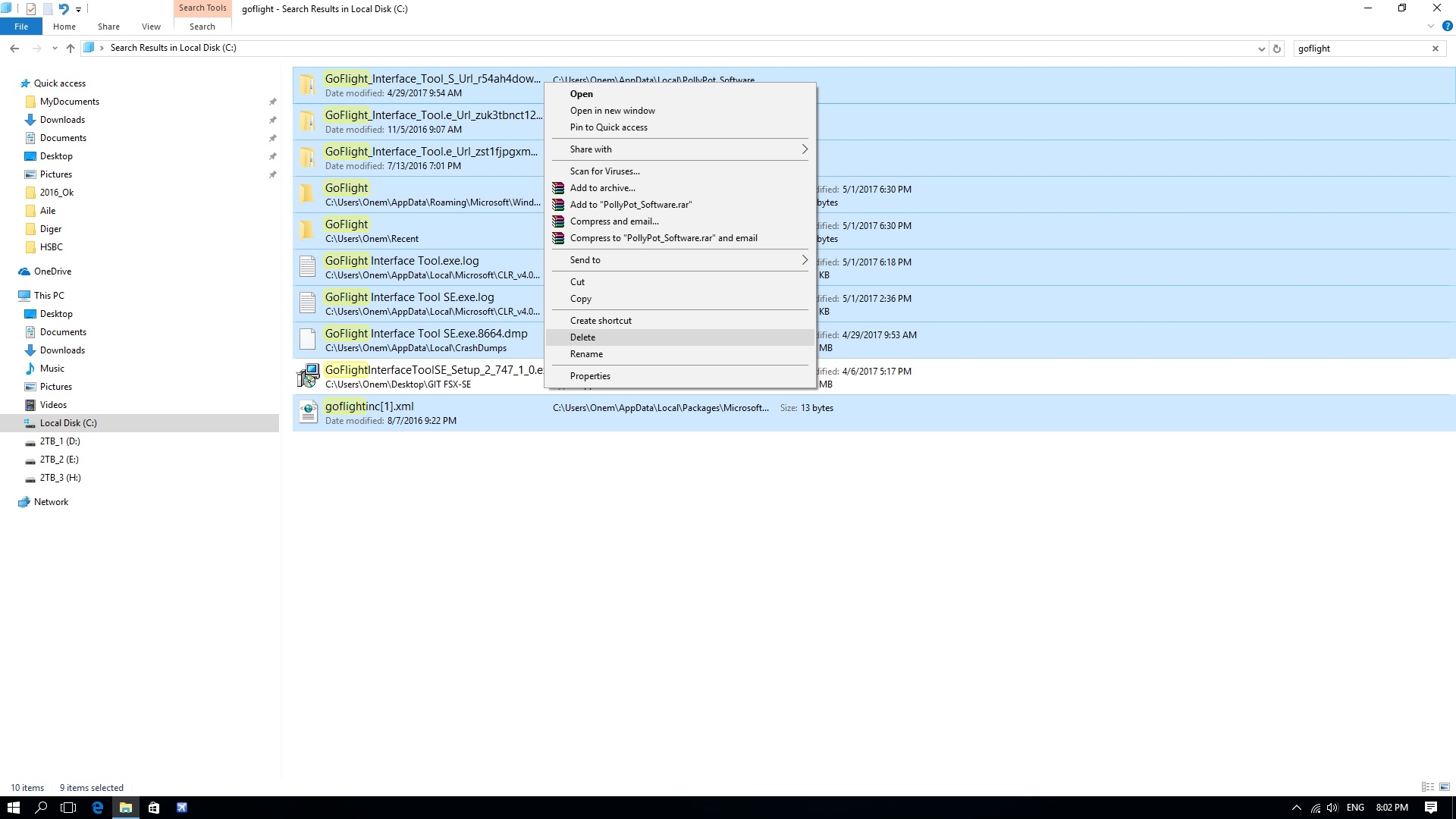Open the Aile folder in sidebar

[x=47, y=211]
